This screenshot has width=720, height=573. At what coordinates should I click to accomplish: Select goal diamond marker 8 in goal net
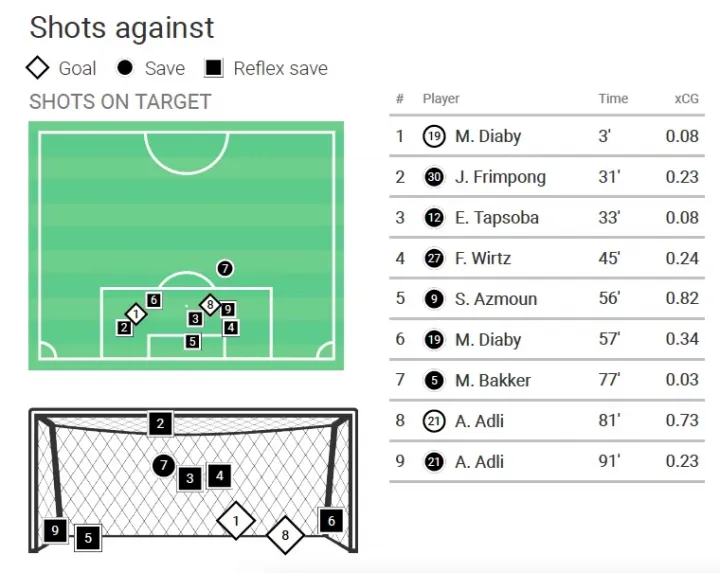click(x=285, y=535)
